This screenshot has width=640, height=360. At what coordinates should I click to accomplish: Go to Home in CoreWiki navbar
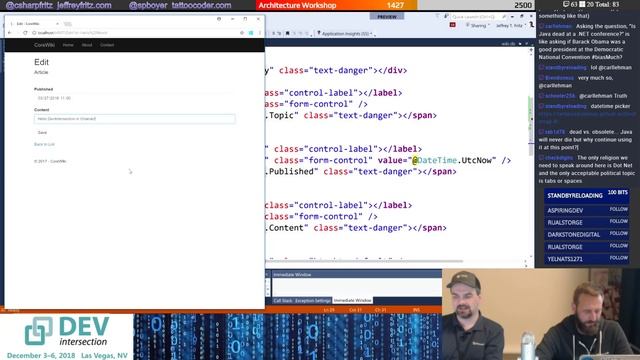point(68,45)
